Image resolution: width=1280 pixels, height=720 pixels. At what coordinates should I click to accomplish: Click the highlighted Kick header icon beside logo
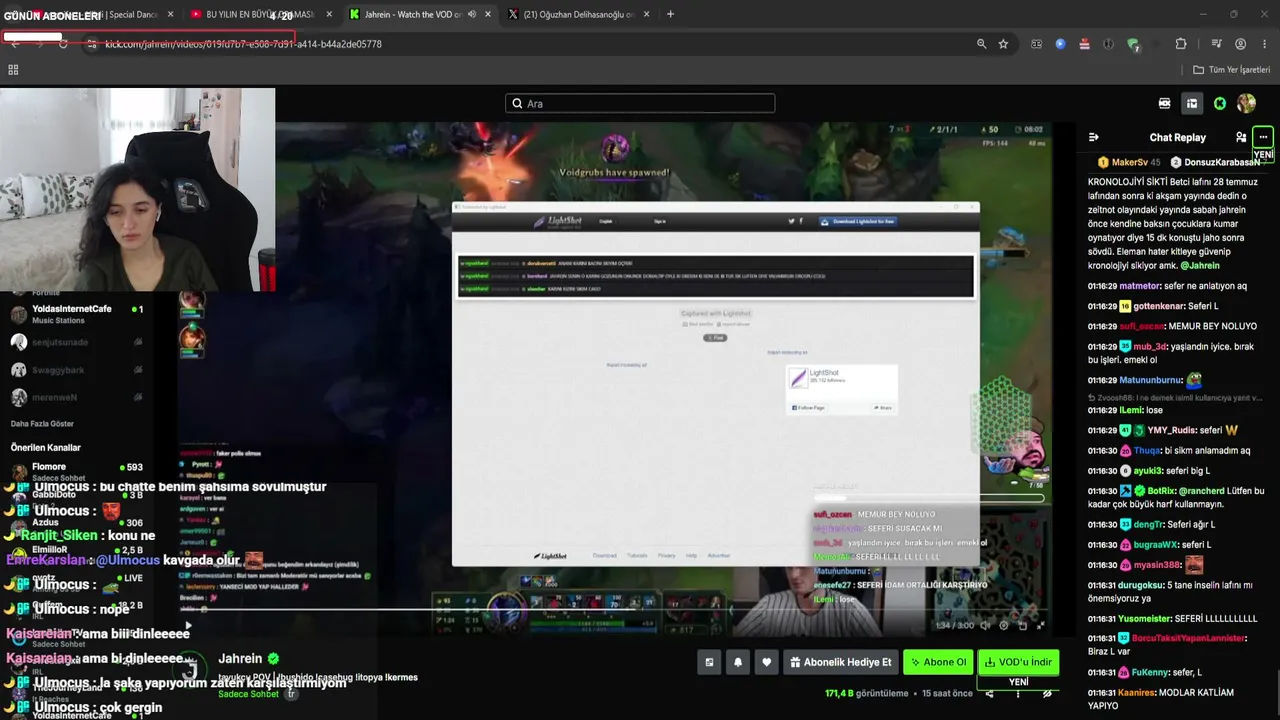[1192, 103]
